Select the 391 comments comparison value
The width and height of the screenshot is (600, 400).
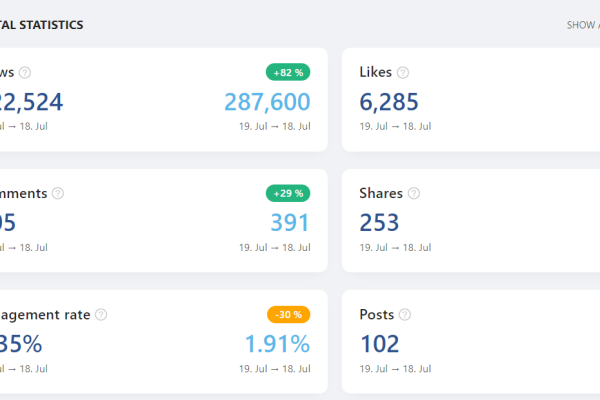point(290,223)
